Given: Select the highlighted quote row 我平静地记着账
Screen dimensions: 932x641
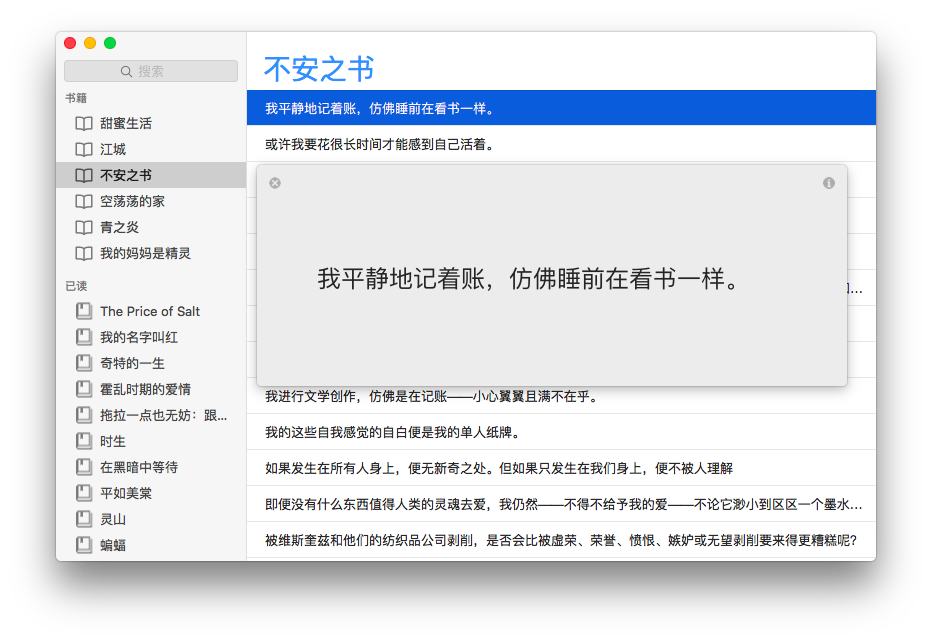Looking at the screenshot, I should tap(561, 108).
